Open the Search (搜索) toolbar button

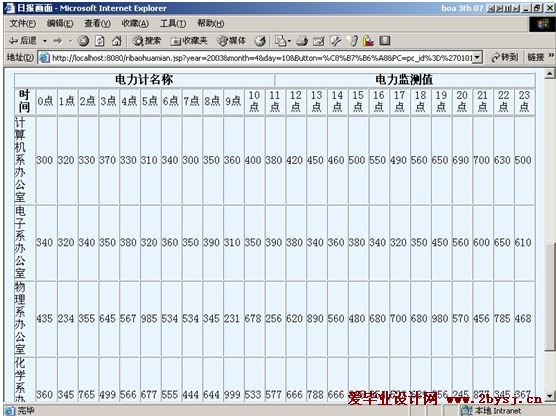tap(147, 41)
